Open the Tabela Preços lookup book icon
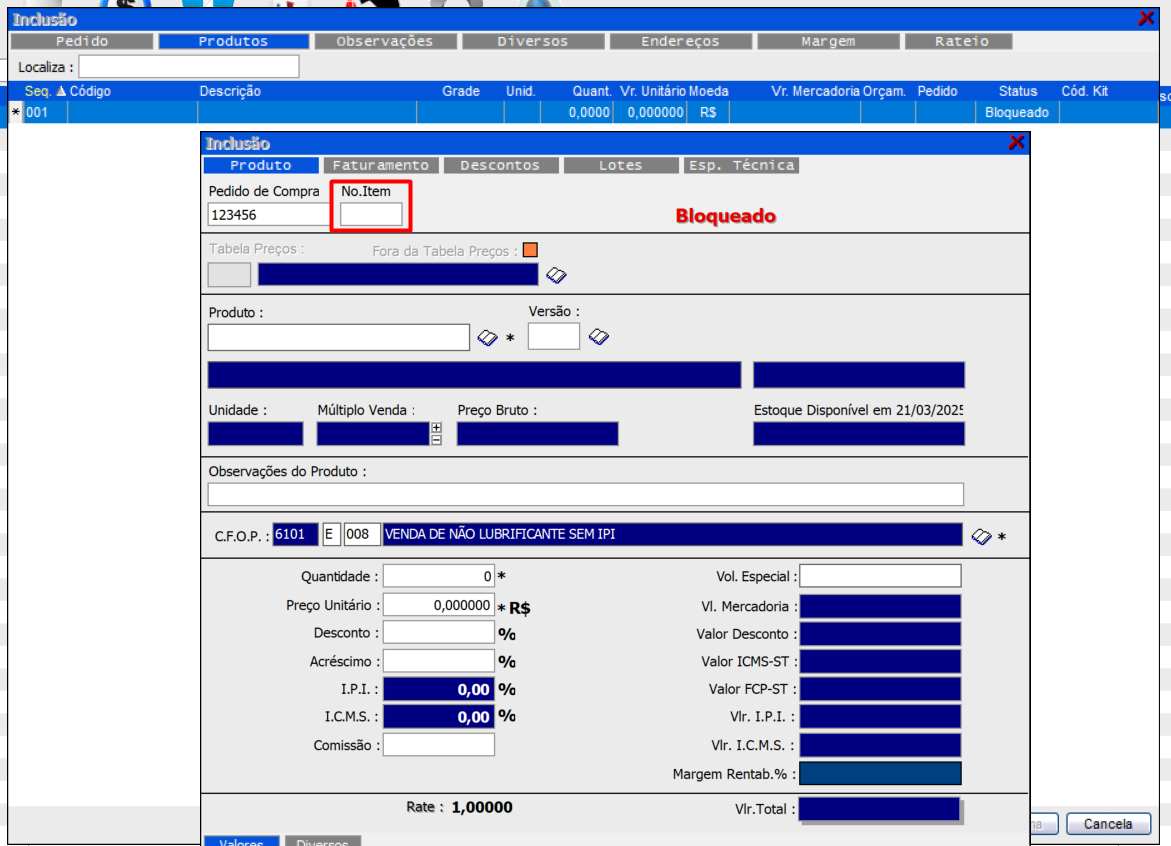The width and height of the screenshot is (1171, 846). [556, 276]
